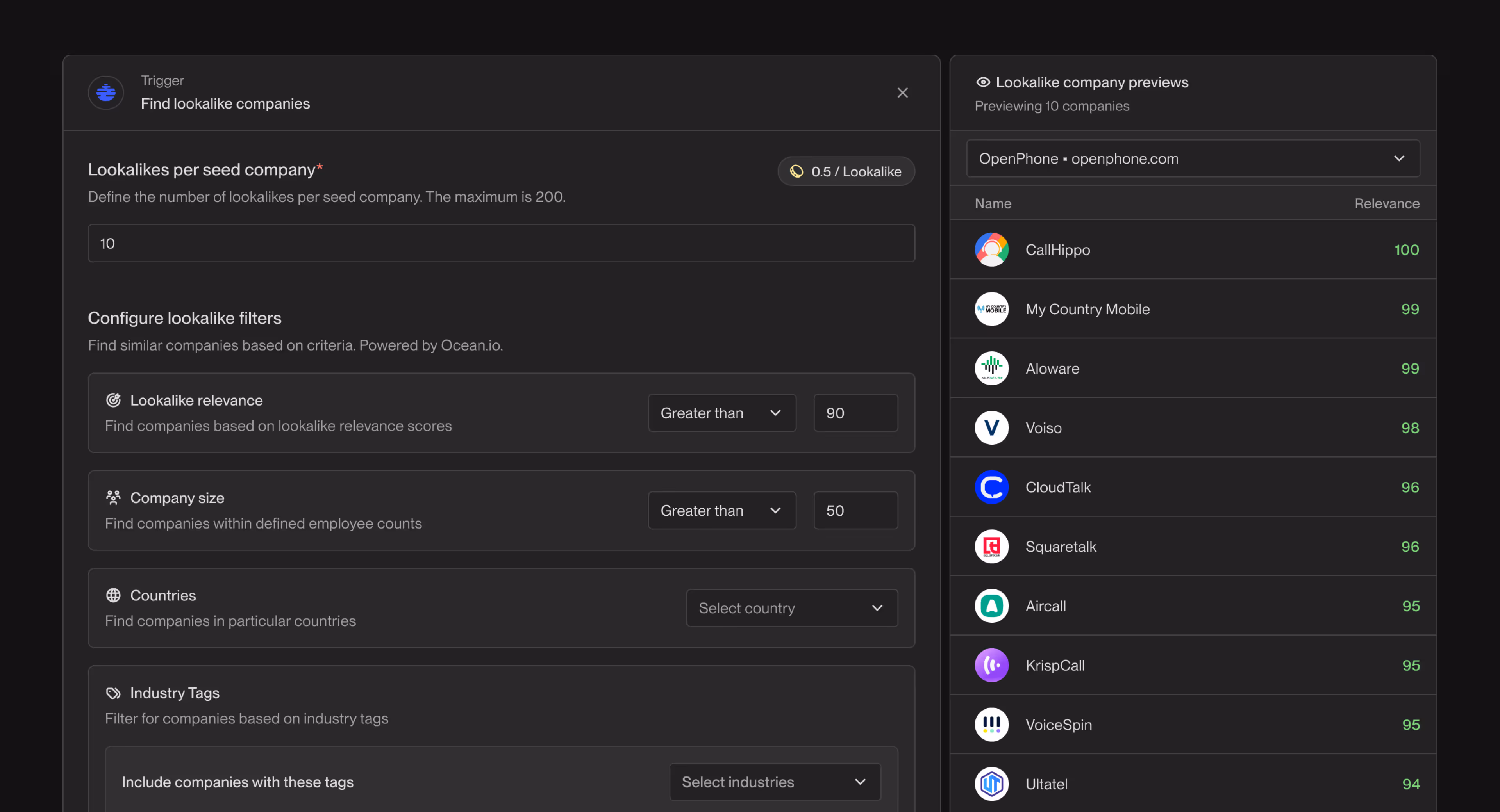This screenshot has width=1500, height=812.
Task: Click the eye icon beside Lookalike previews
Action: (x=983, y=82)
